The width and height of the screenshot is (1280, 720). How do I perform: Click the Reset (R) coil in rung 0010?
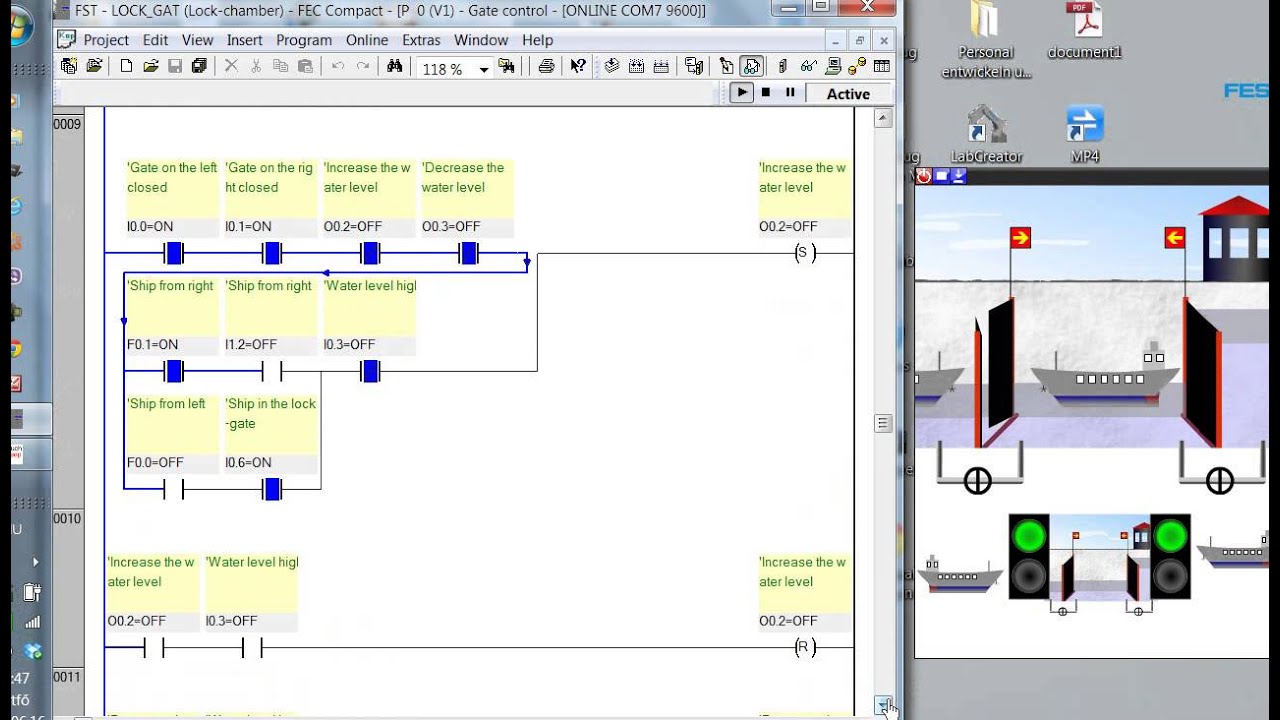(x=805, y=647)
